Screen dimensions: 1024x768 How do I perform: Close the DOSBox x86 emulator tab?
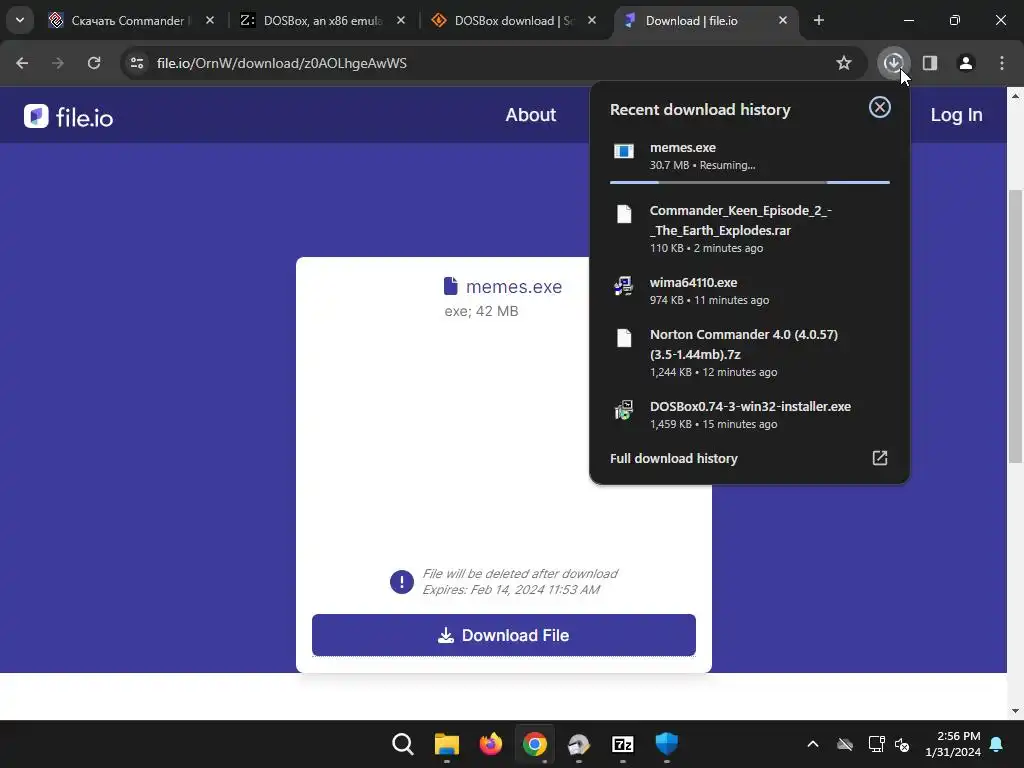click(401, 21)
